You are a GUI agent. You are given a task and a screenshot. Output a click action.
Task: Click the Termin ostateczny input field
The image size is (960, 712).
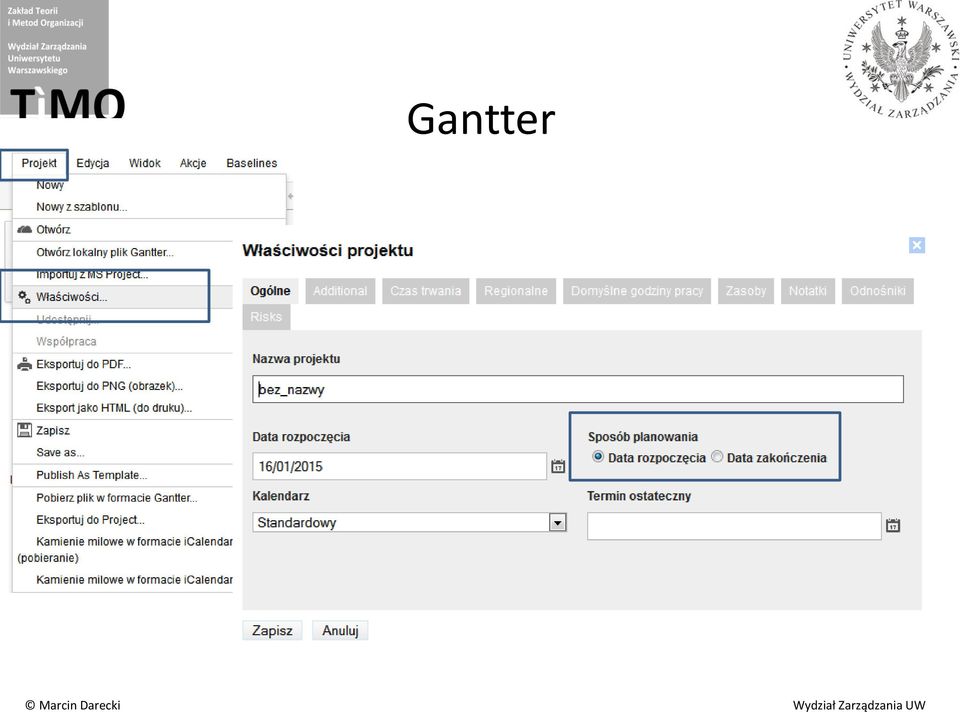click(x=734, y=527)
